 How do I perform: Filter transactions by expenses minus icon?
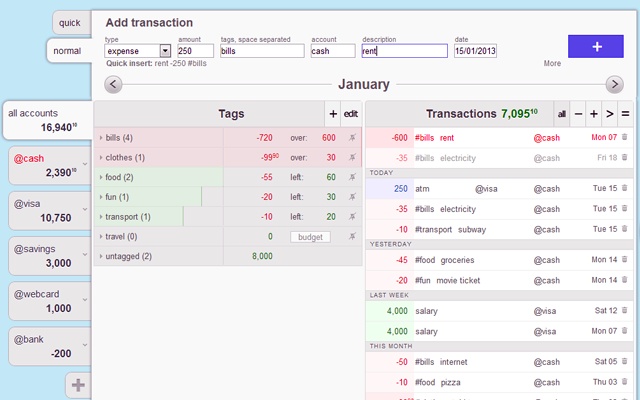tap(578, 114)
